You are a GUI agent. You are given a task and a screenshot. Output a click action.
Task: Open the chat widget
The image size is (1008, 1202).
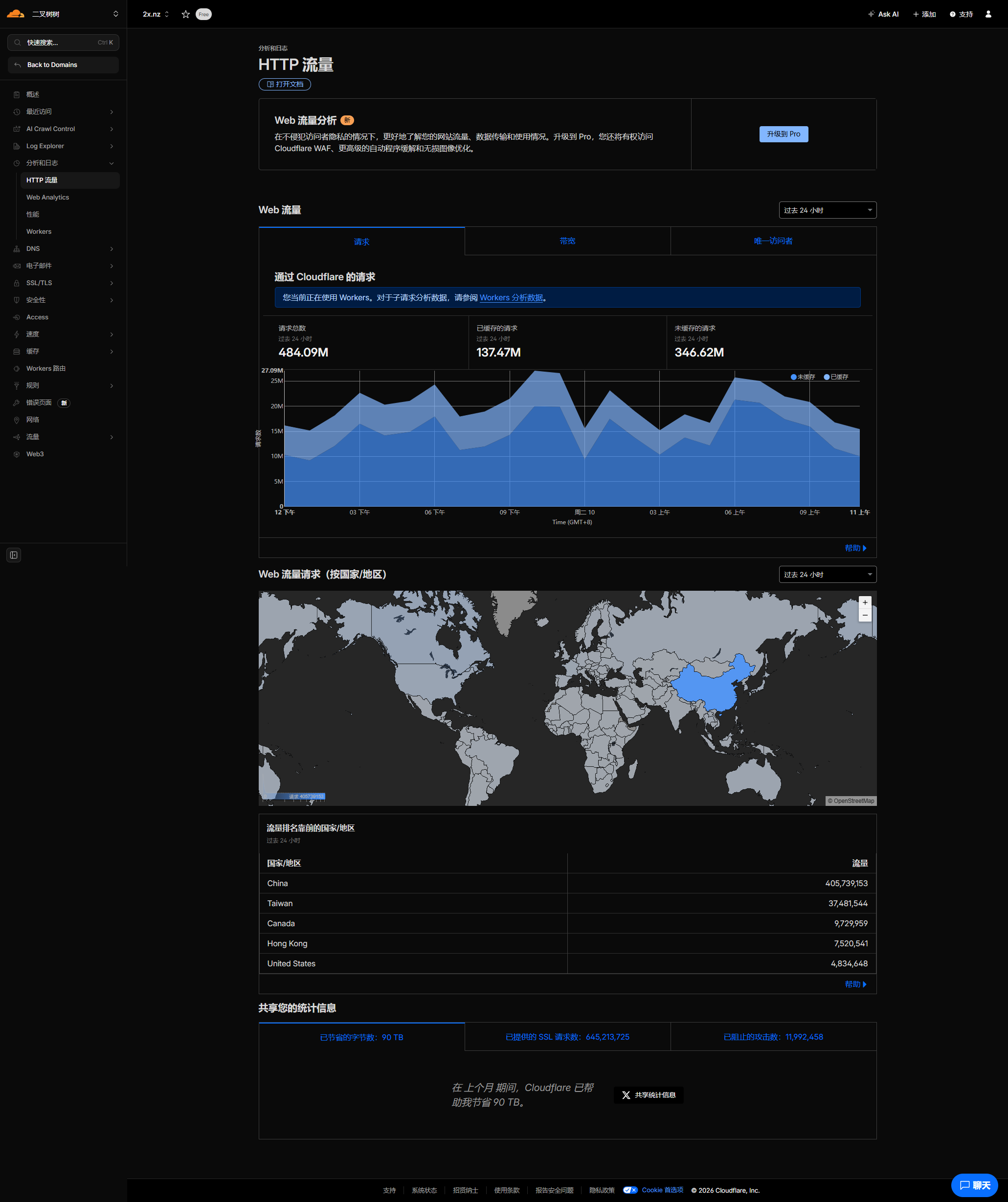[974, 1185]
